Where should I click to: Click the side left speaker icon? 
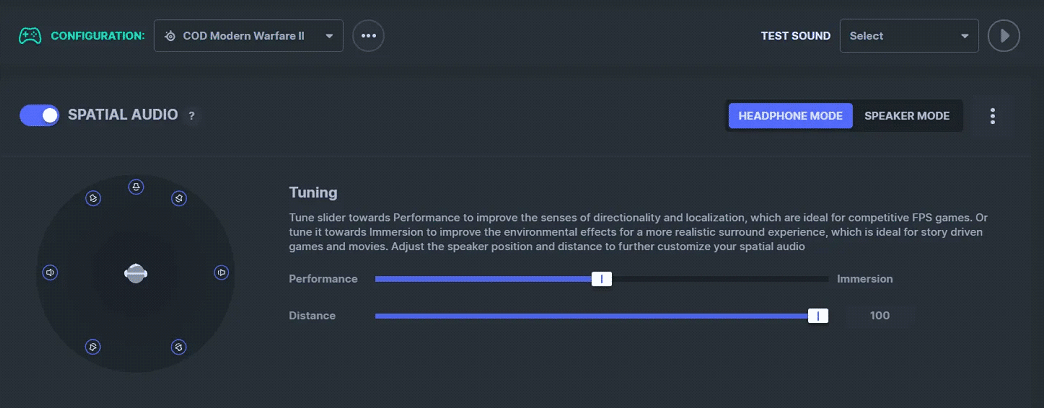click(x=50, y=272)
